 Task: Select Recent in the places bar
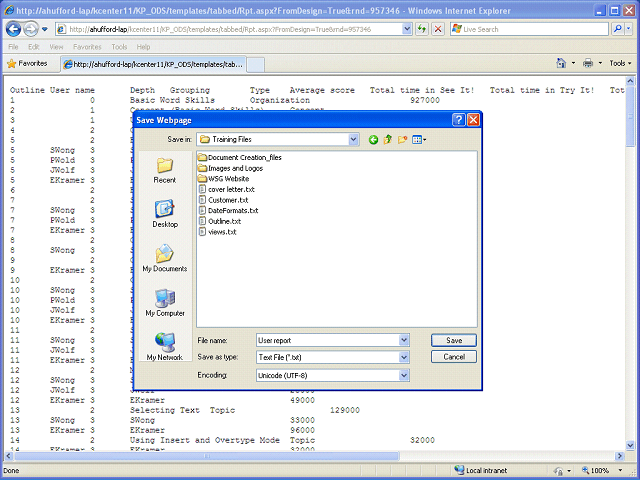(165, 170)
